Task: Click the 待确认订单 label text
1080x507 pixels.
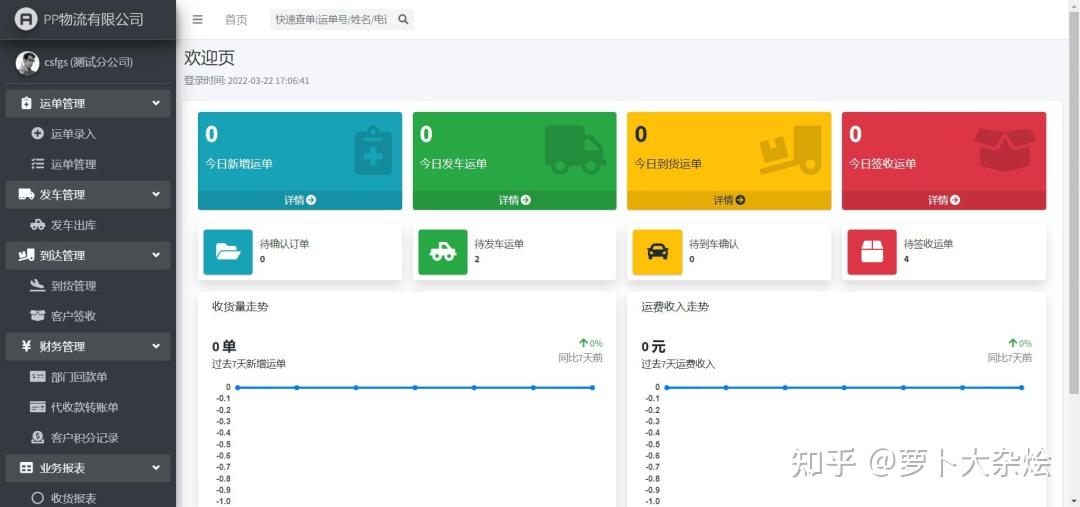Action: pos(284,244)
